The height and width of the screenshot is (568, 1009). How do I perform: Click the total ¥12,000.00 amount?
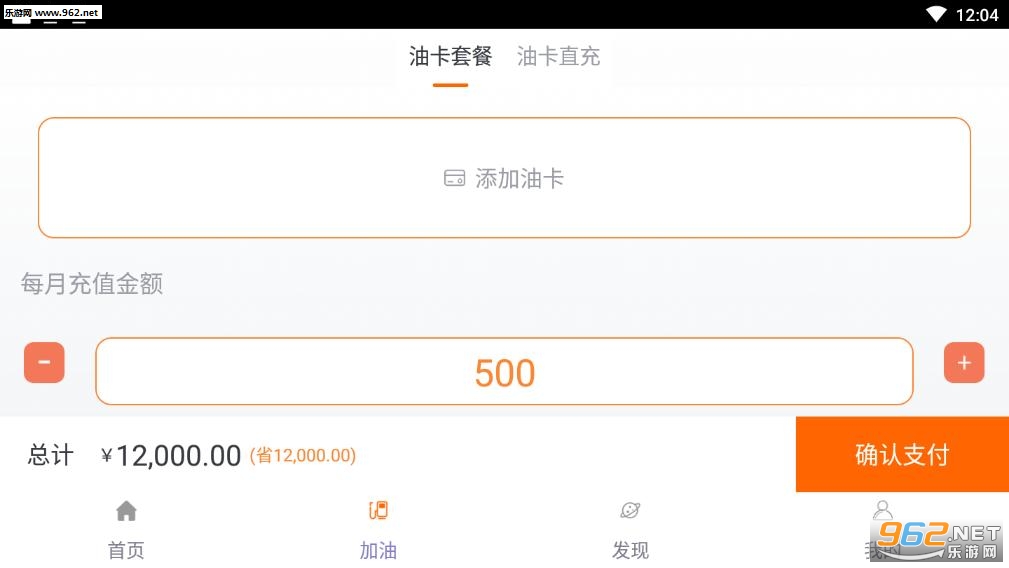(x=171, y=456)
